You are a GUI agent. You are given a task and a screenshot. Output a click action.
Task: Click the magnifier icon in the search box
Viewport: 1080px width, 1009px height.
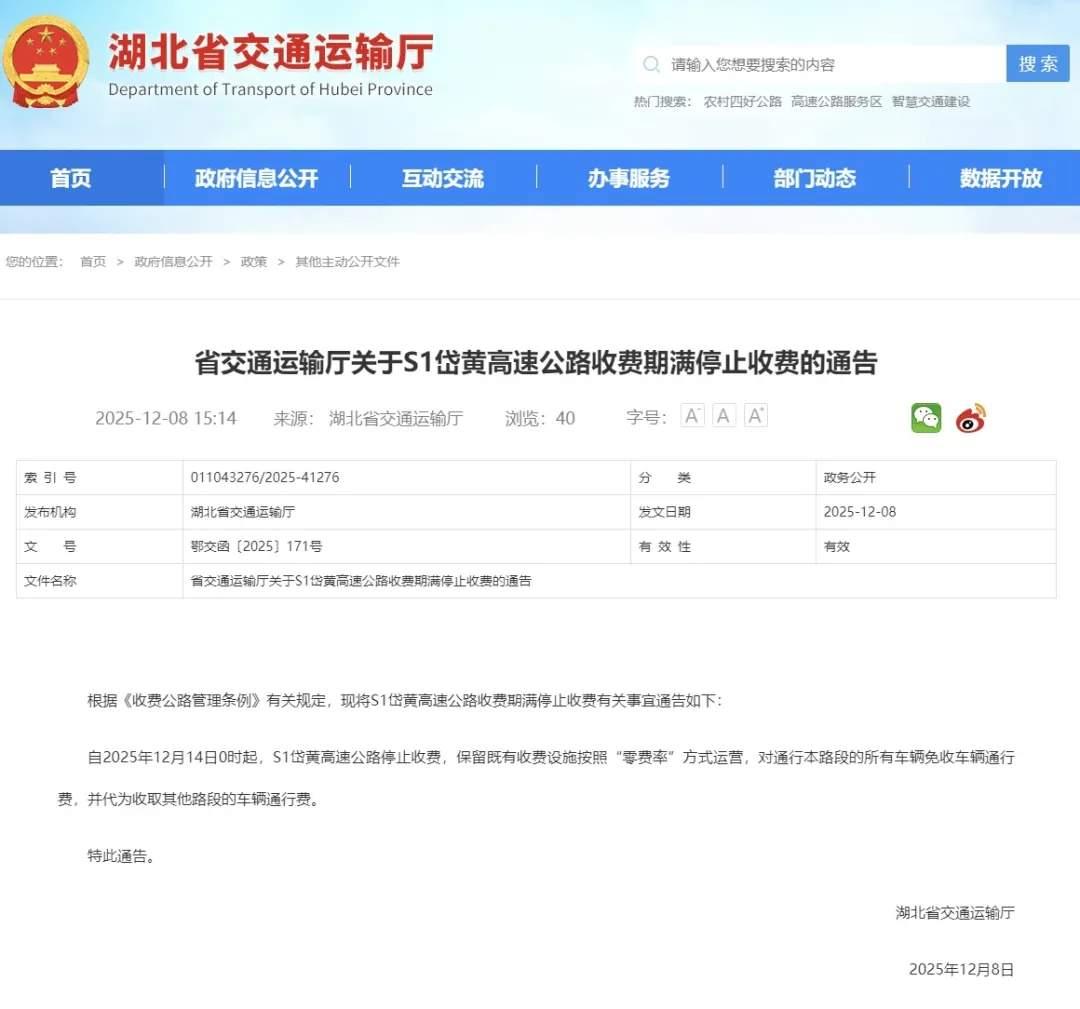pos(651,63)
